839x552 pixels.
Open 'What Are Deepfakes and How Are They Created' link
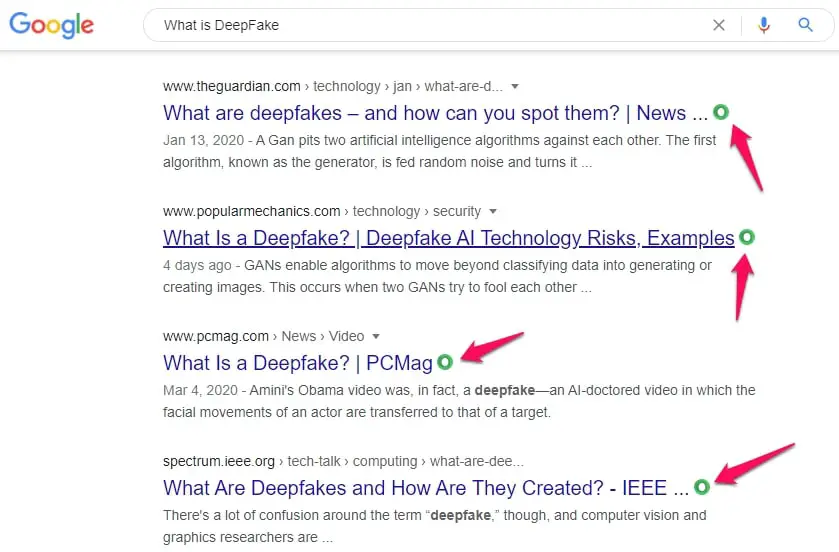426,488
